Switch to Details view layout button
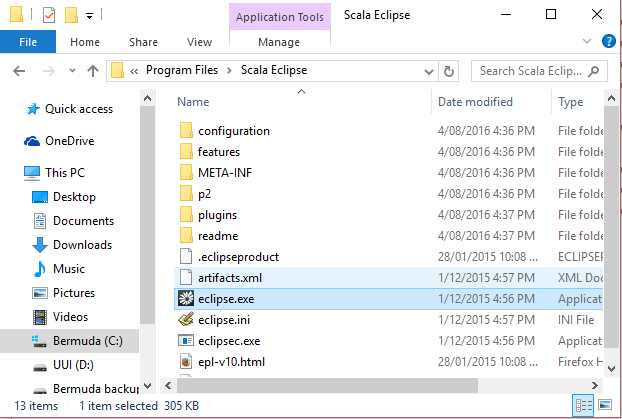622x419 pixels. tap(584, 405)
